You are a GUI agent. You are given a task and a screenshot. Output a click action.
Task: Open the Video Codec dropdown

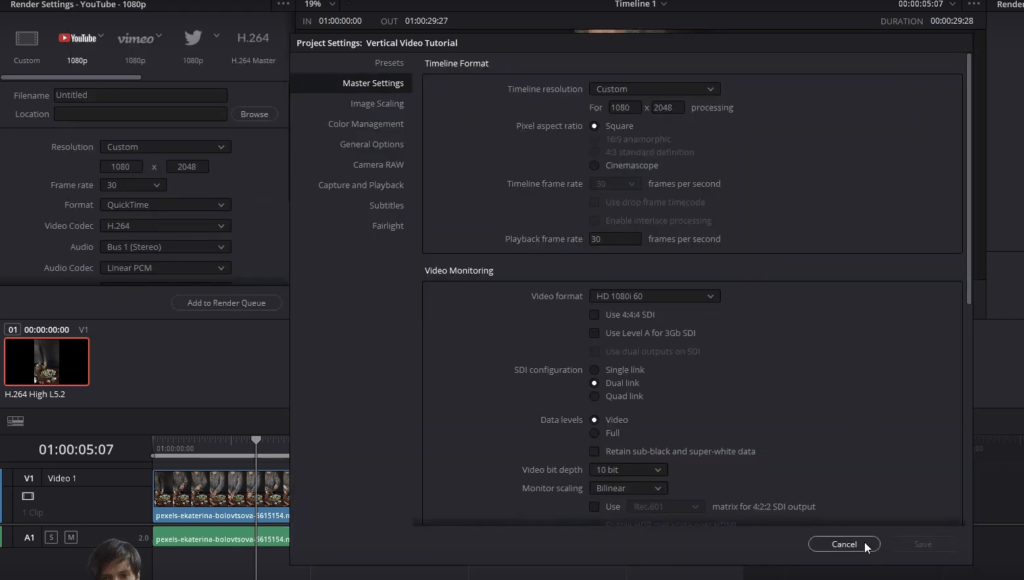coord(165,226)
